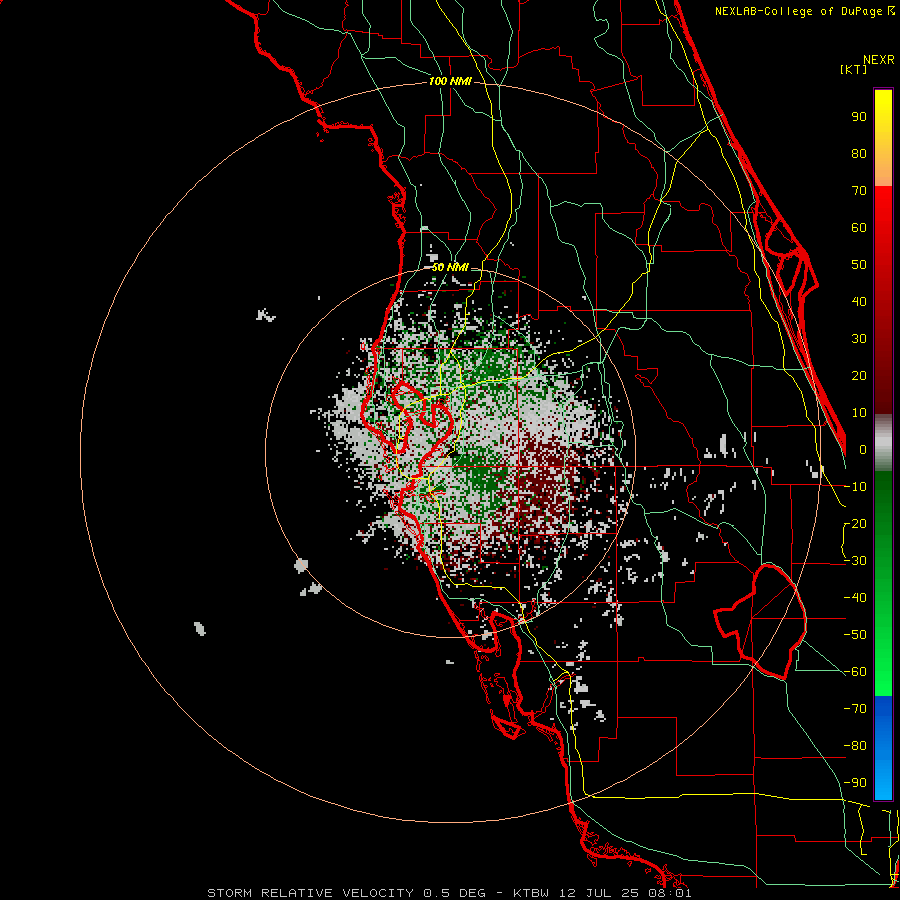Image resolution: width=900 pixels, height=900 pixels.
Task: Click the -50 scale value
Action: tap(855, 635)
